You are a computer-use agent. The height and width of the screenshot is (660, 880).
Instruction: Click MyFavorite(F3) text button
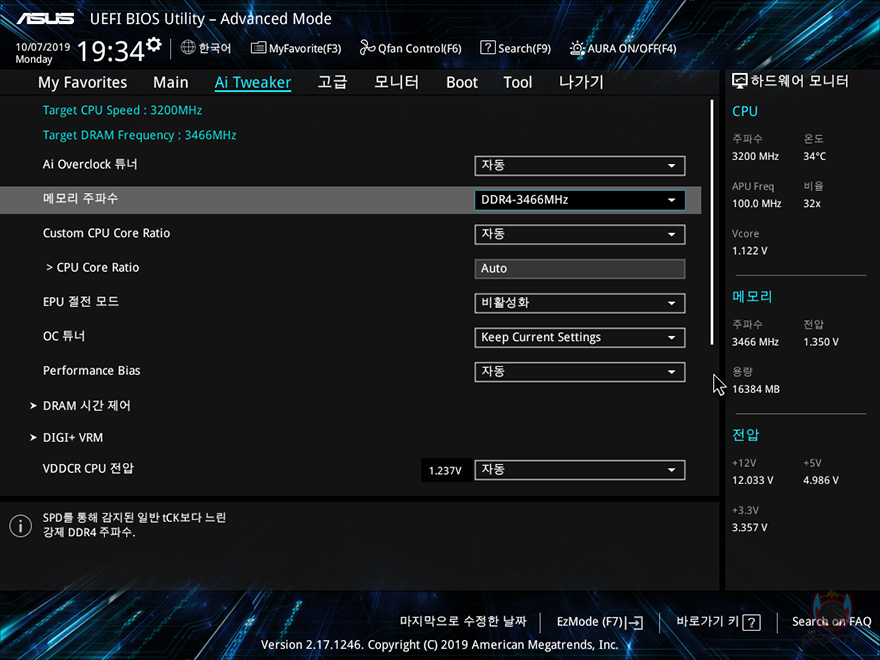pyautogui.click(x=305, y=49)
